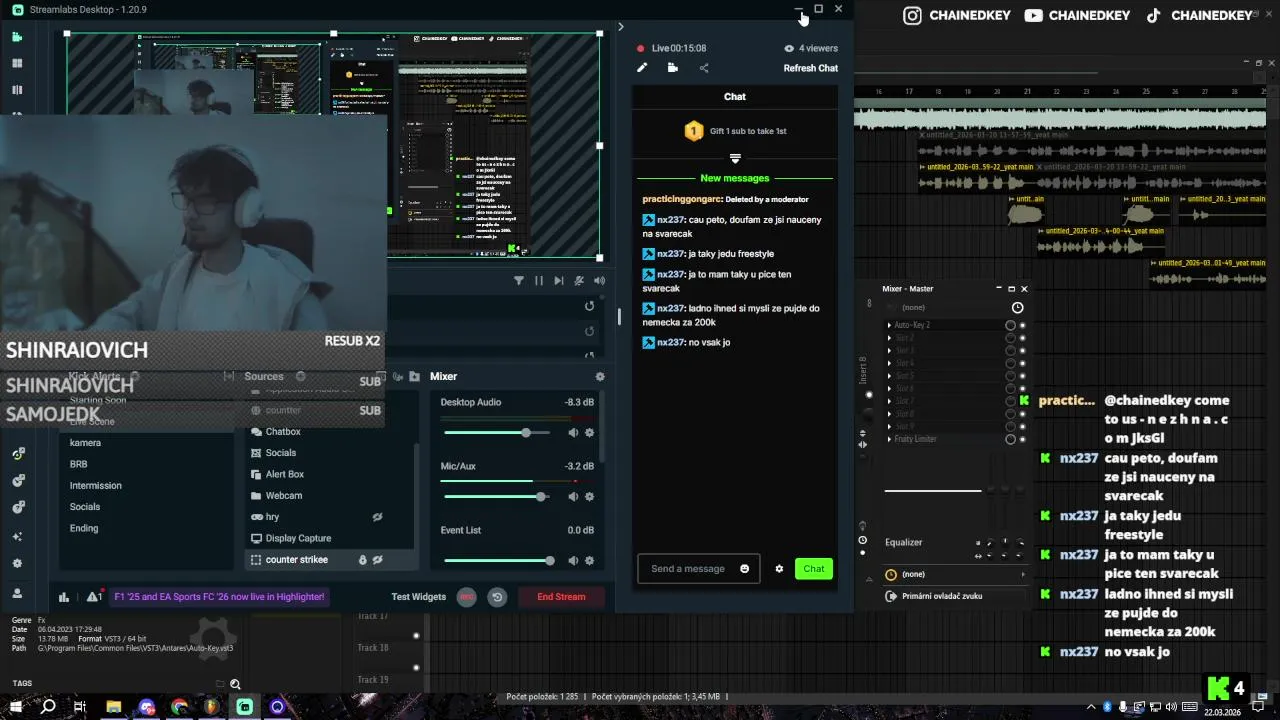Send message with green Chat button
Image resolution: width=1280 pixels, height=720 pixels.
[x=814, y=569]
